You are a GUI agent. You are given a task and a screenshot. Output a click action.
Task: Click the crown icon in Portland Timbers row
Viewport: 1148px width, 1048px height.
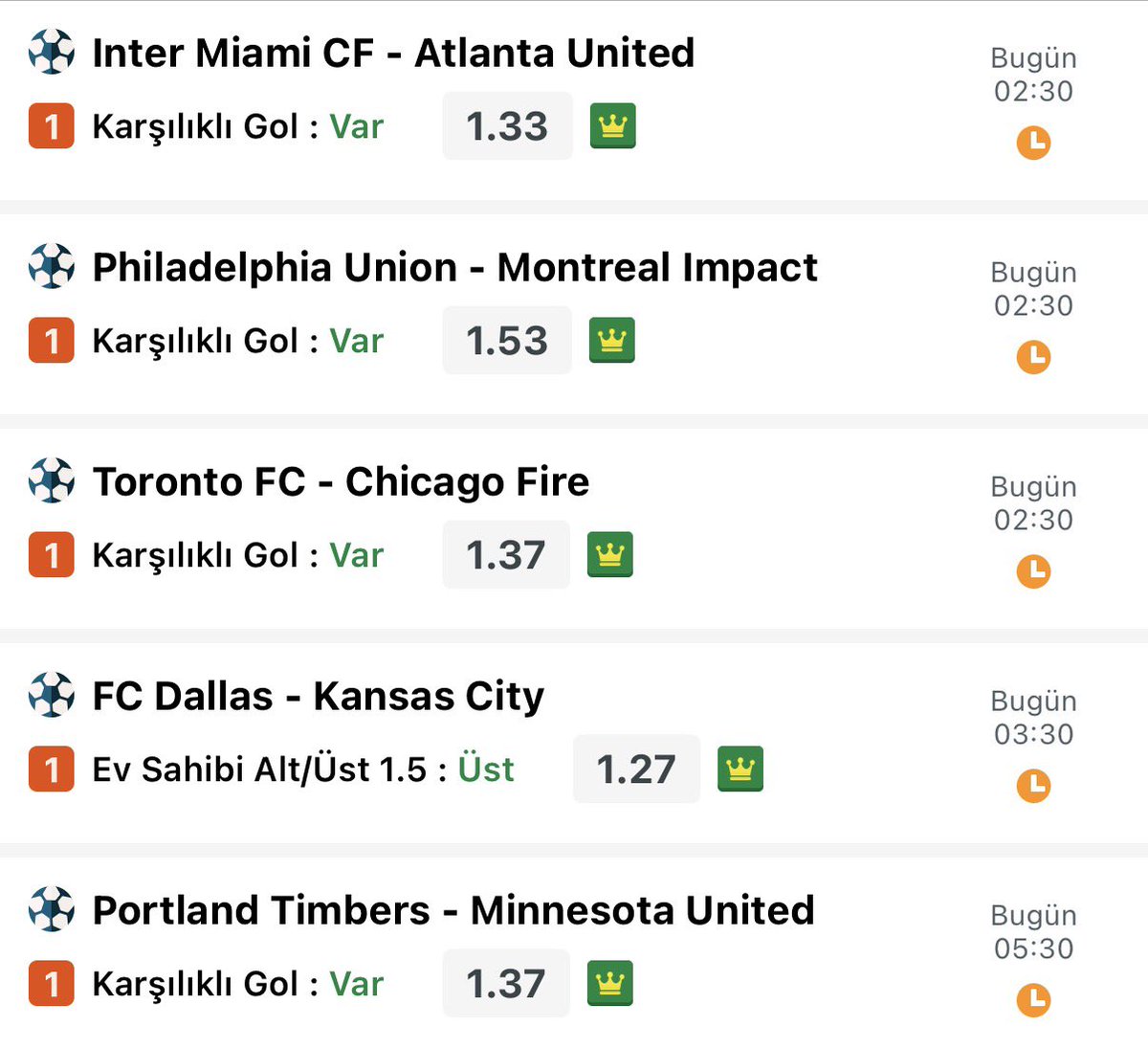click(610, 983)
